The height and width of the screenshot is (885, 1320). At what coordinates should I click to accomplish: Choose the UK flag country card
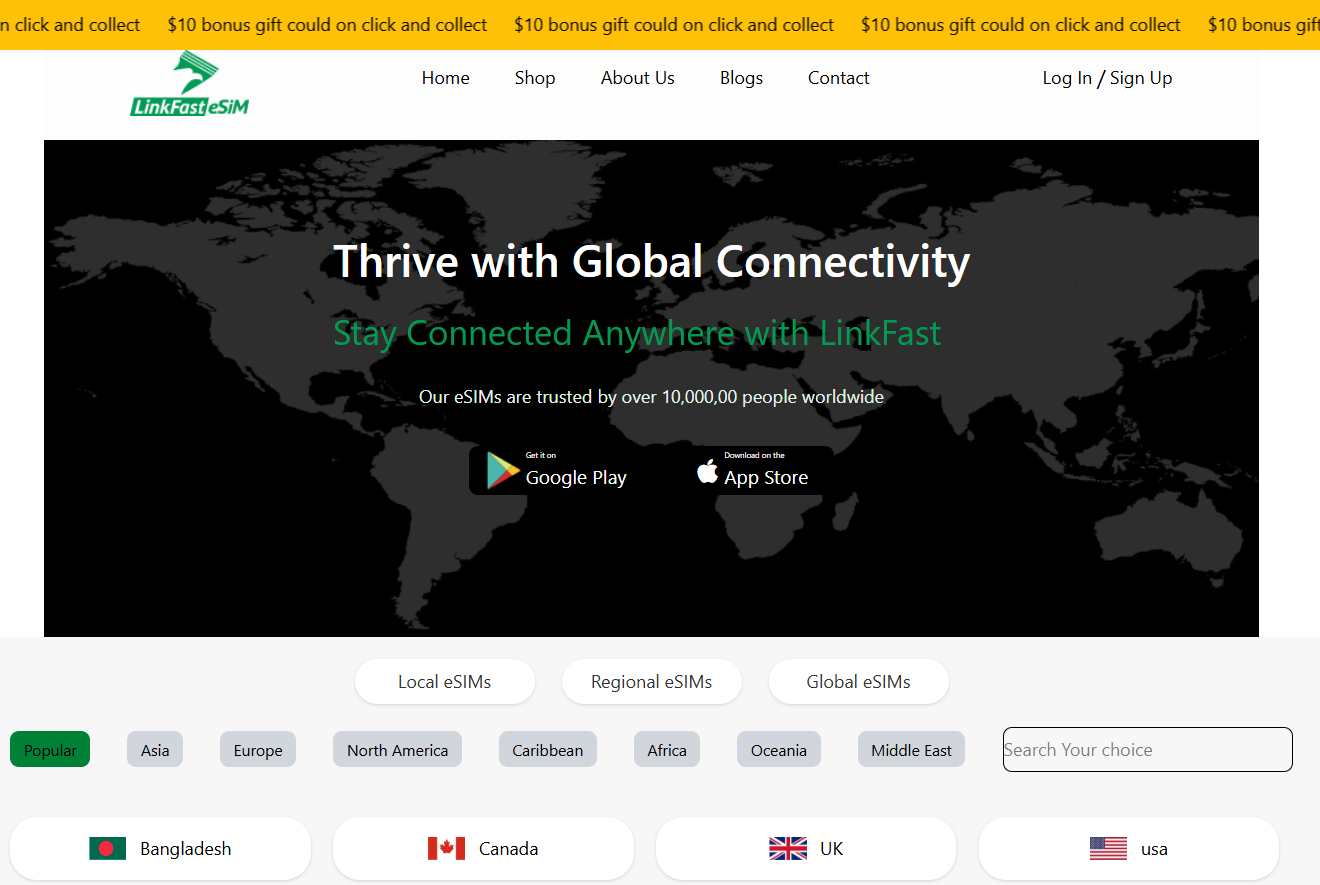(806, 849)
